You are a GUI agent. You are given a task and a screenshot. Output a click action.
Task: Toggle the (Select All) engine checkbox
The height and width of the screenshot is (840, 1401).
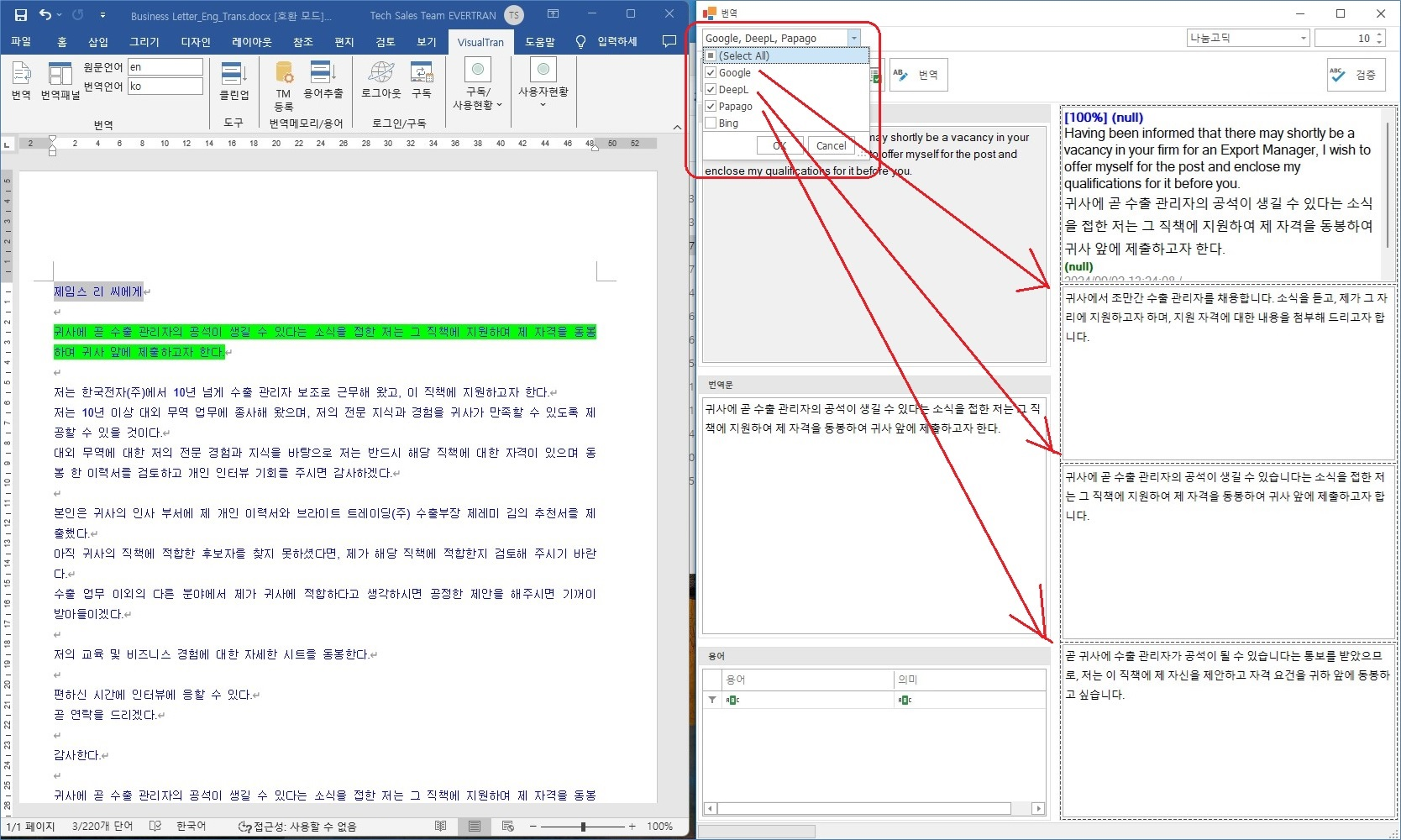710,56
